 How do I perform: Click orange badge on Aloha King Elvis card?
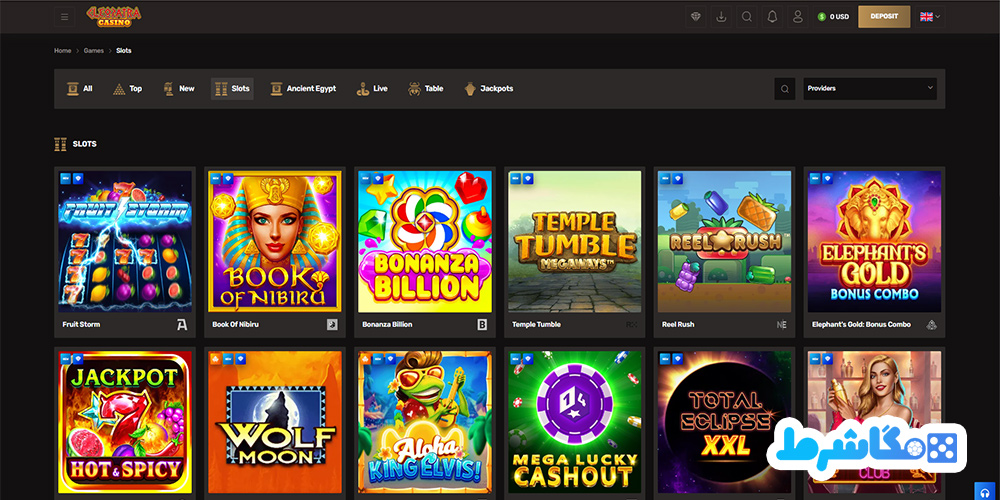[x=365, y=359]
